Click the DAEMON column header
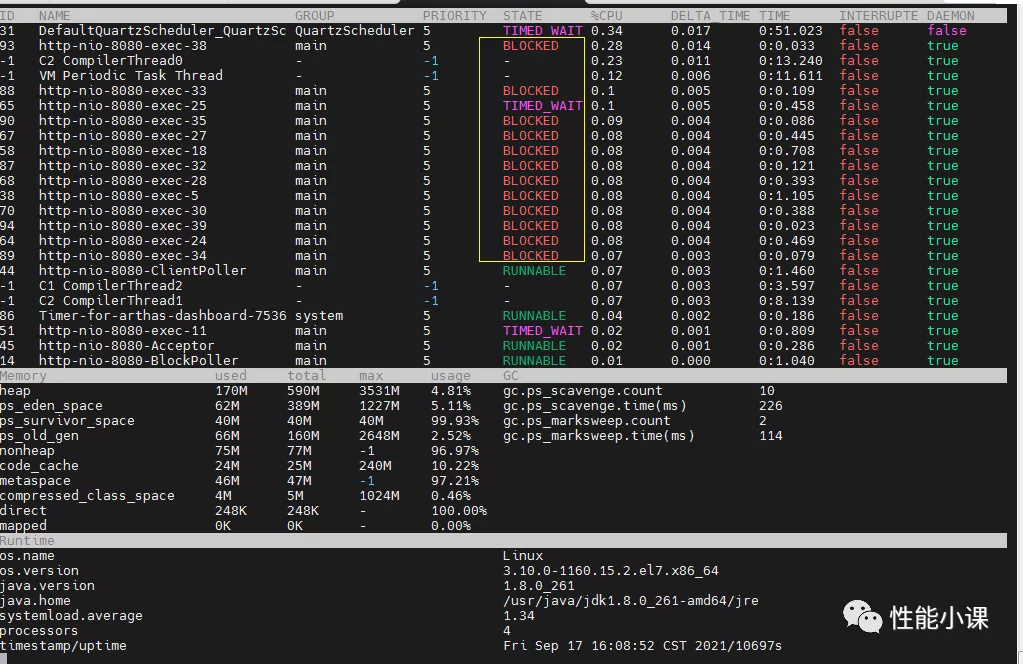Screen dimensions: 1023x664 (950, 15)
